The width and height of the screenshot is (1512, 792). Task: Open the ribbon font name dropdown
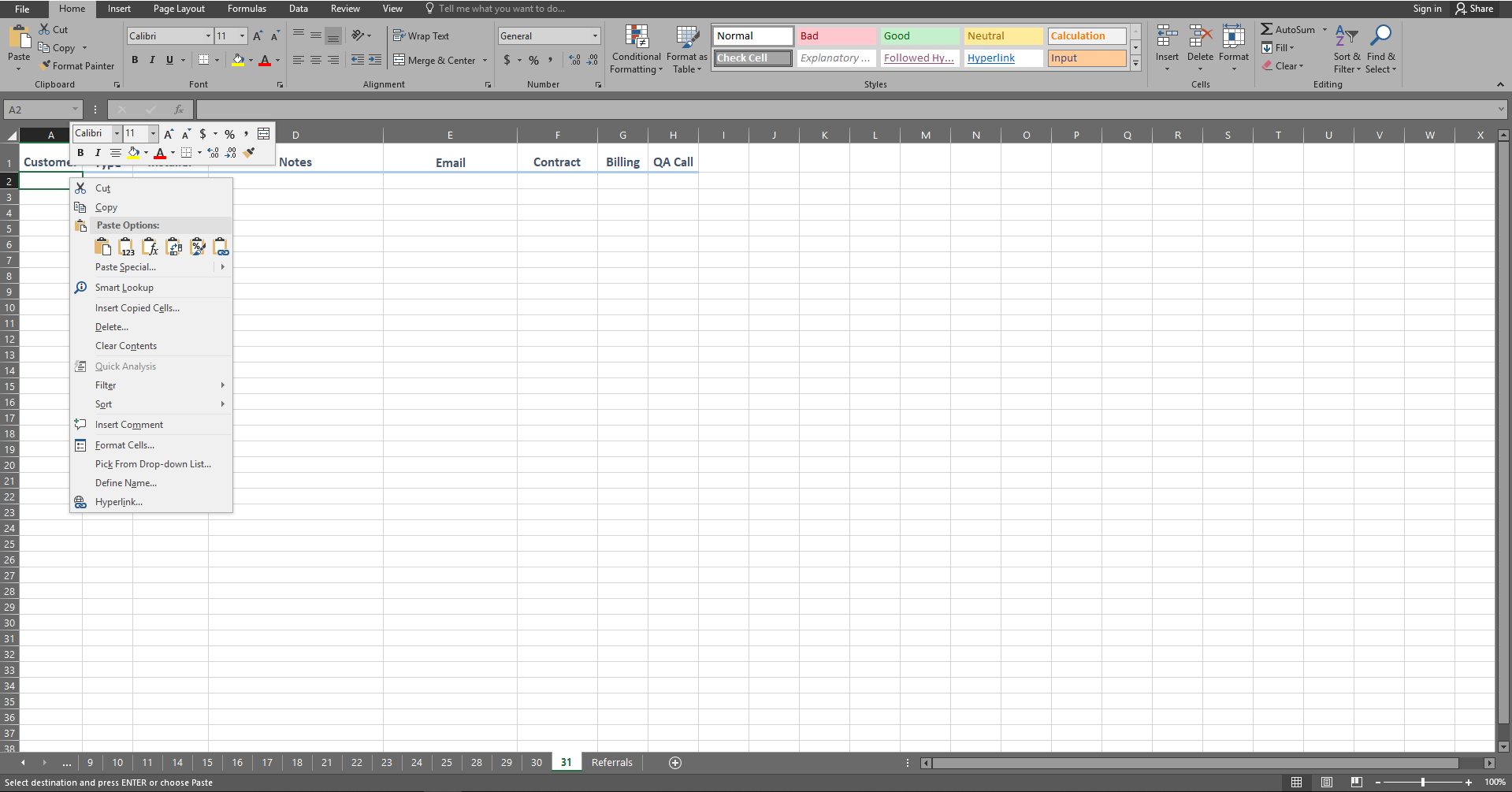(x=208, y=36)
